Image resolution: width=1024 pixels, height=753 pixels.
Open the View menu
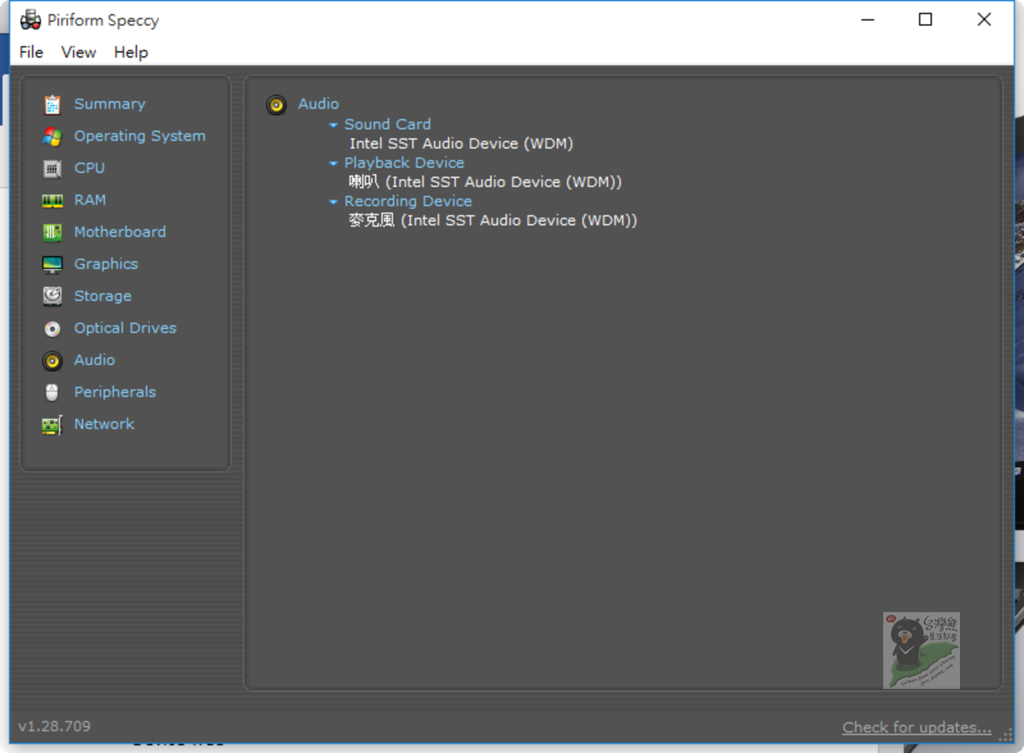coord(78,52)
